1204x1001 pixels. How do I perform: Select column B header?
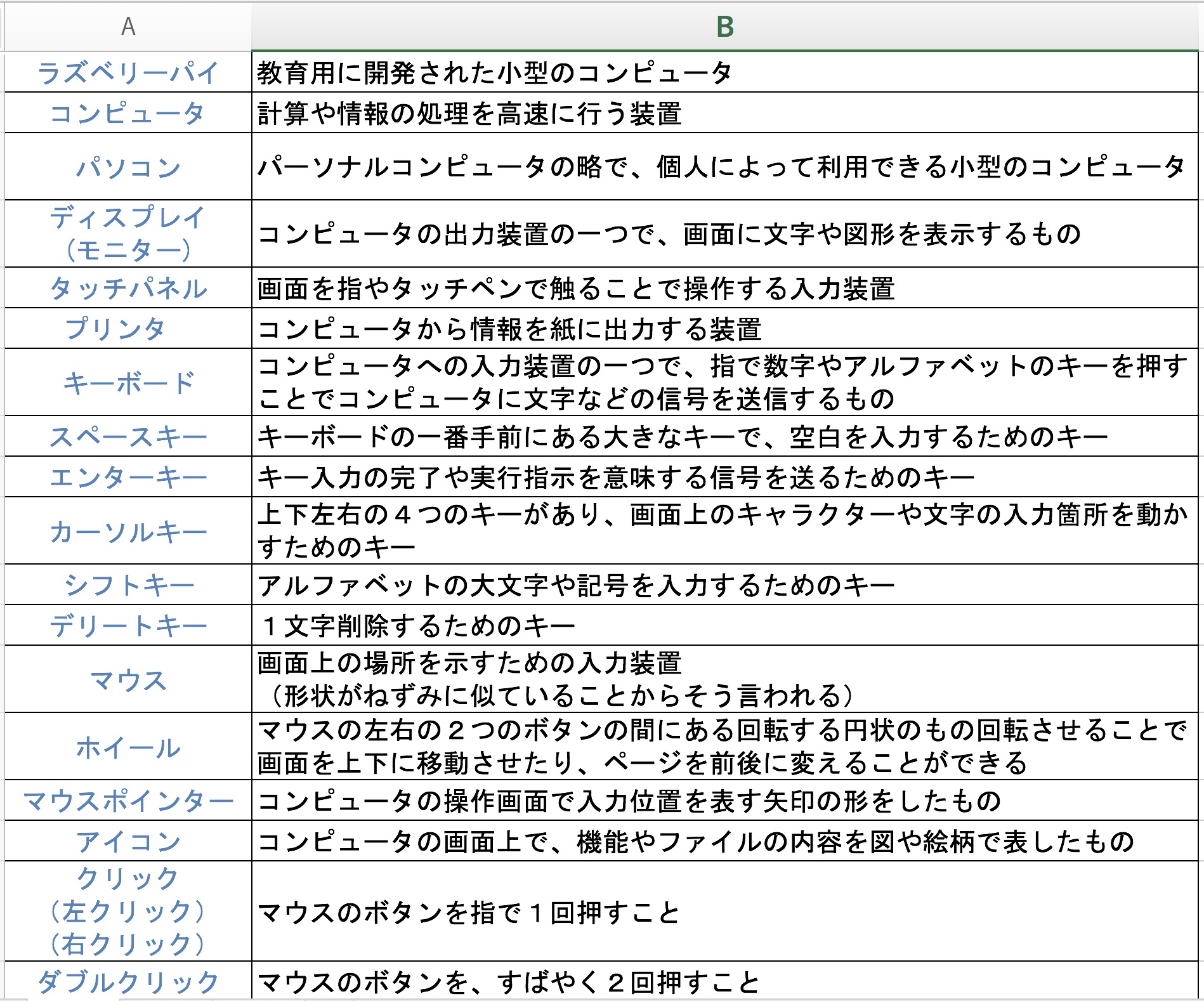click(x=724, y=27)
